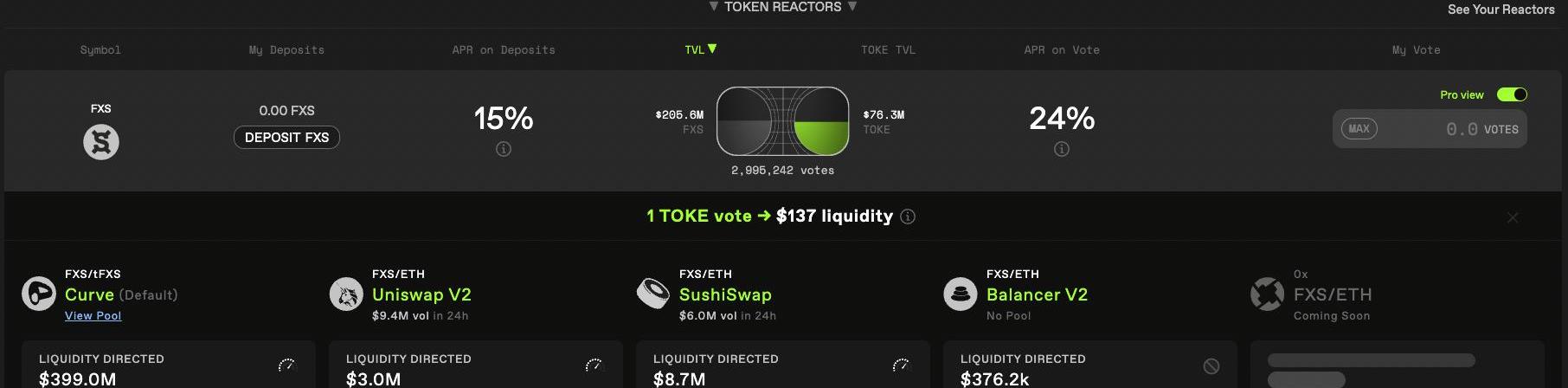This screenshot has width=1568, height=388.
Task: Click disabled icon in Balancer liquidity card
Action: (1211, 366)
